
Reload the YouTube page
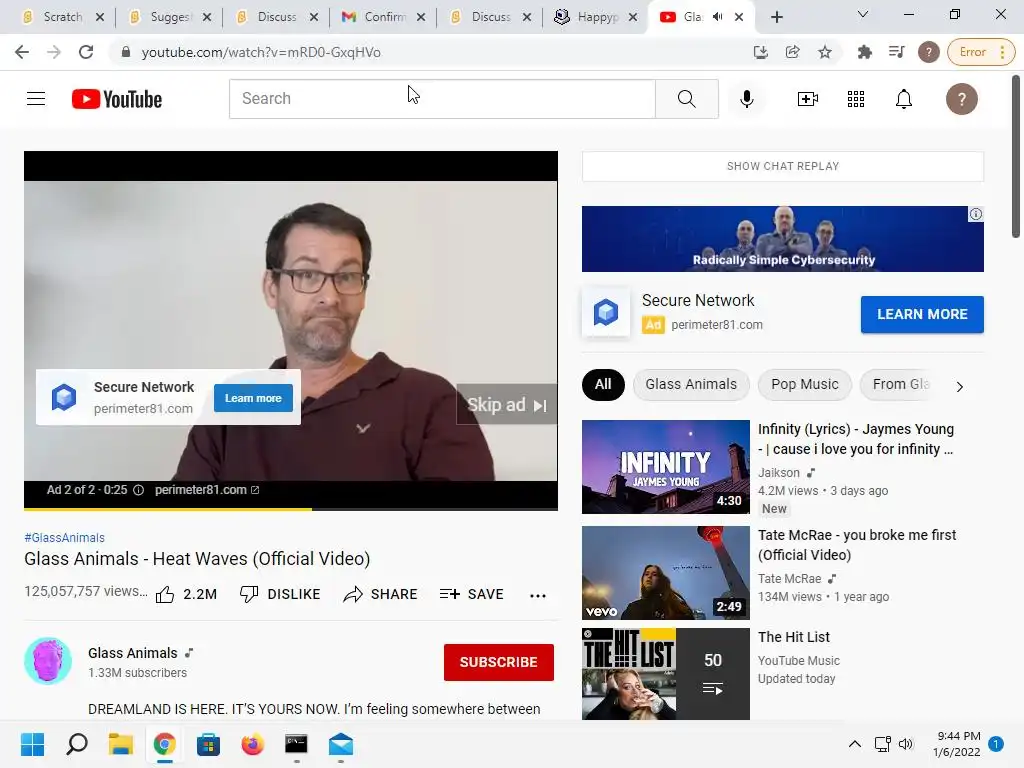pyautogui.click(x=86, y=52)
